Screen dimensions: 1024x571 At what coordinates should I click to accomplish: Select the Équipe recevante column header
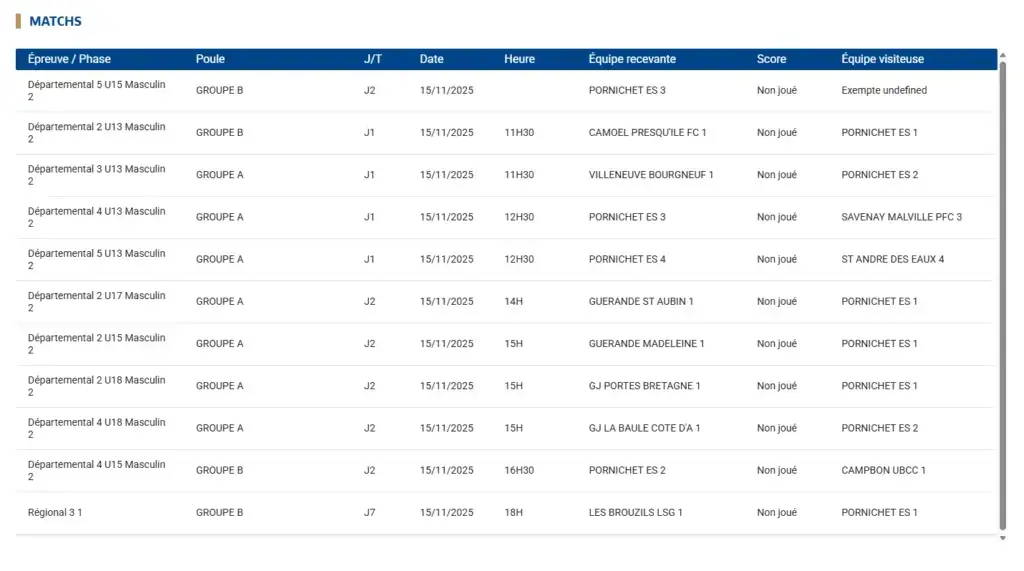(x=632, y=59)
